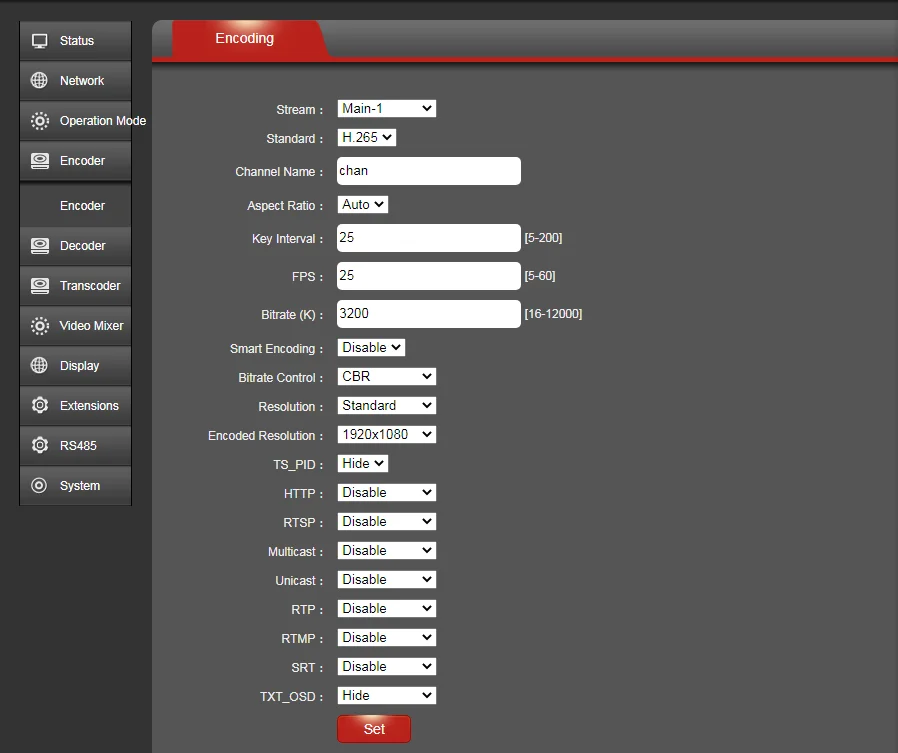Select the Encoder submenu item

click(75, 203)
